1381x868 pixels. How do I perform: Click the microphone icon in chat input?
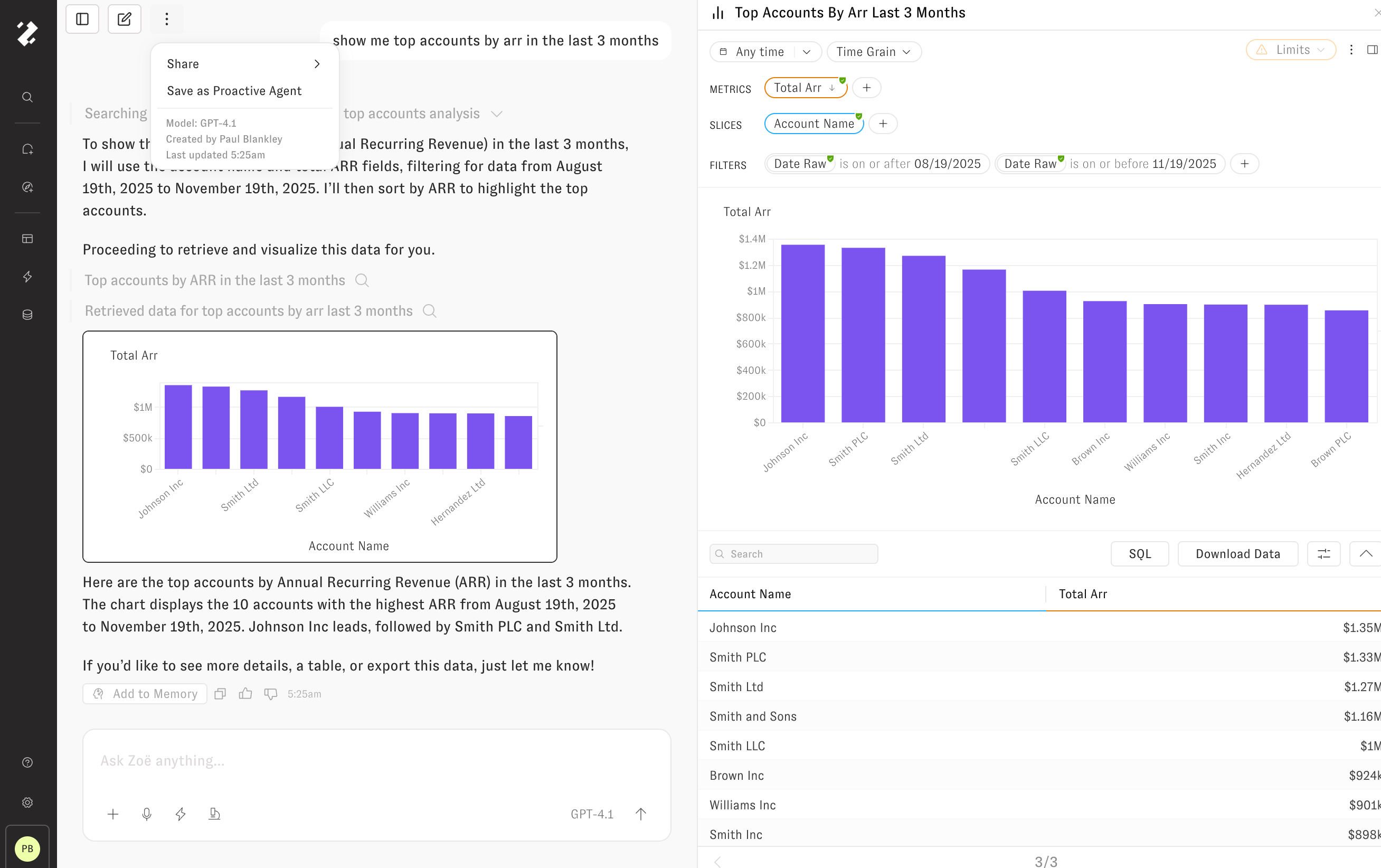[x=147, y=814]
